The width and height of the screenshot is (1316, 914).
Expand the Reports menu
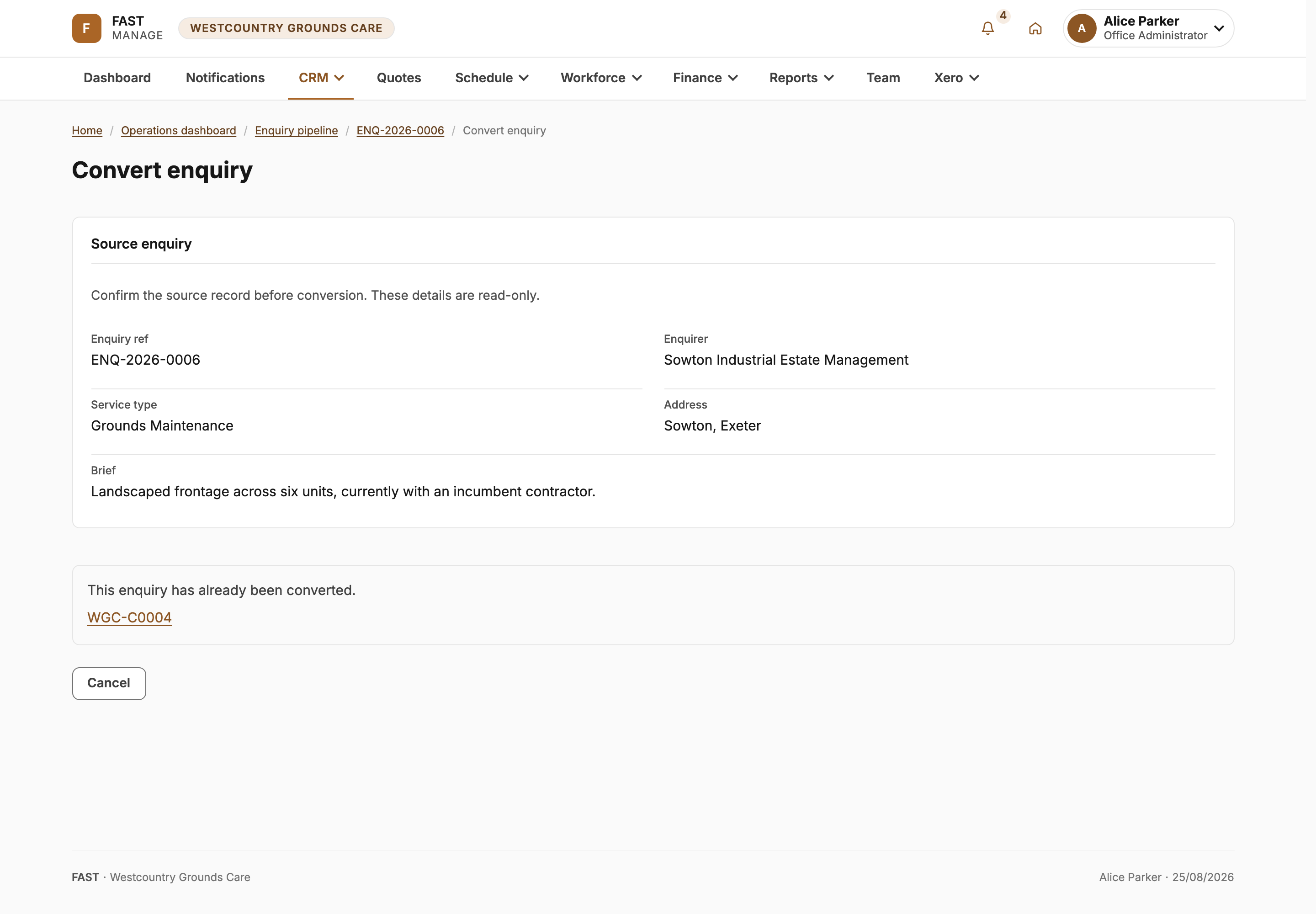coord(801,78)
